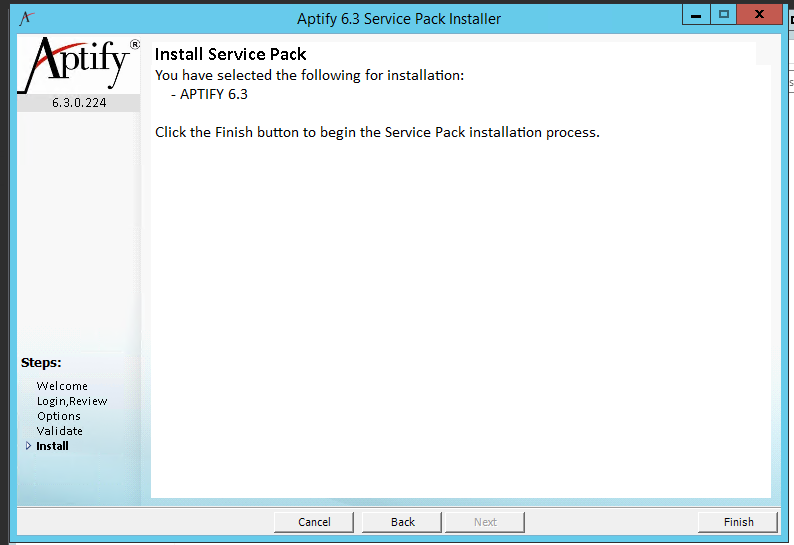The width and height of the screenshot is (794, 545).
Task: Select the Options step in Steps list
Action: [59, 416]
